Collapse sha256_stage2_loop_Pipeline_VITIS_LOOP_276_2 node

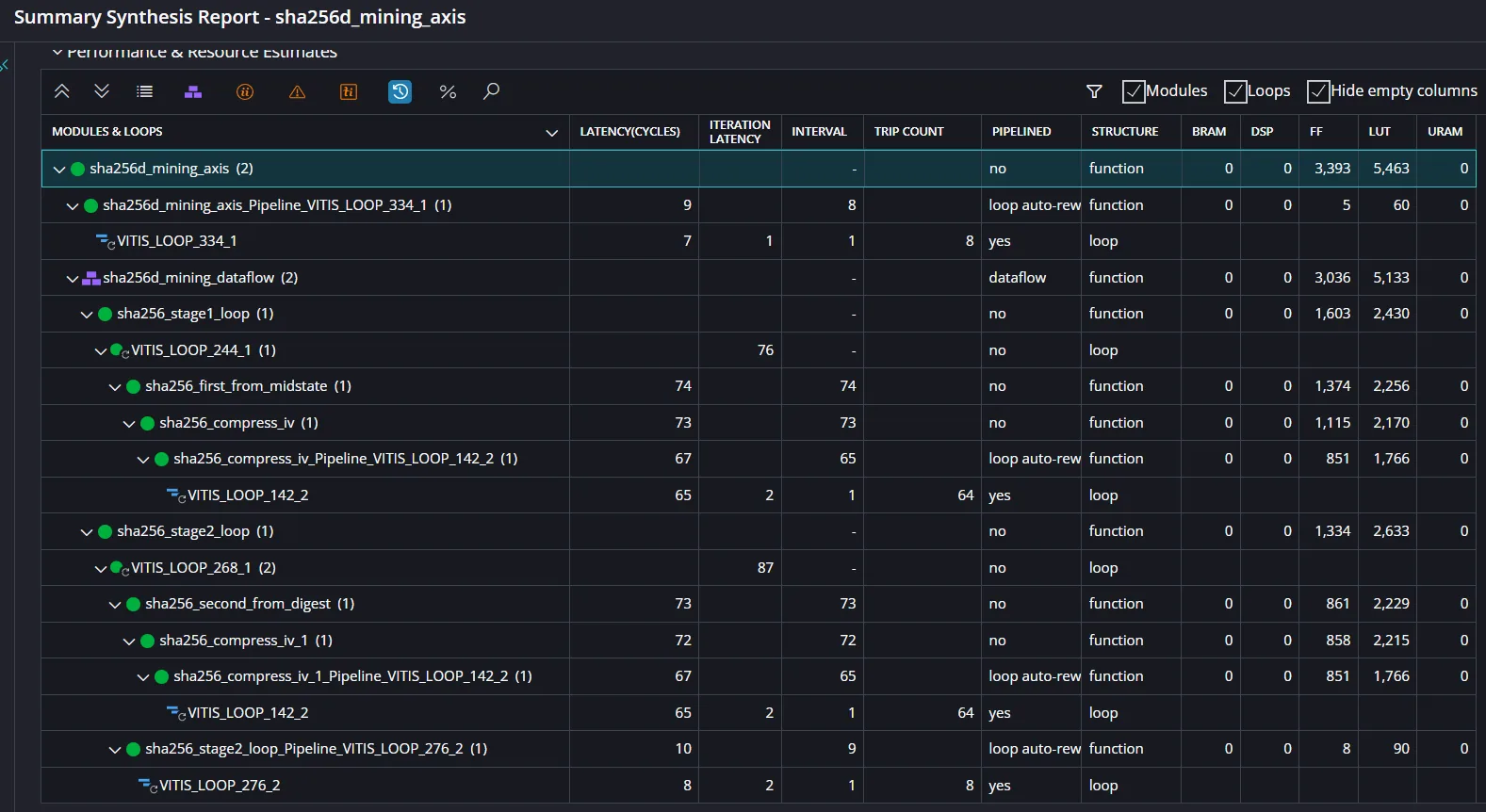point(115,750)
